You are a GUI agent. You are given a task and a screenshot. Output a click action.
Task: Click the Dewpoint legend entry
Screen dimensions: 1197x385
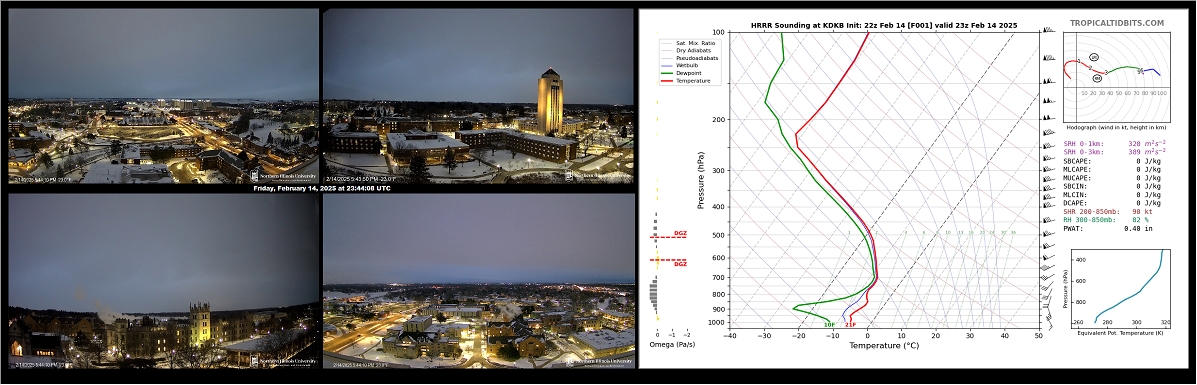pos(689,73)
